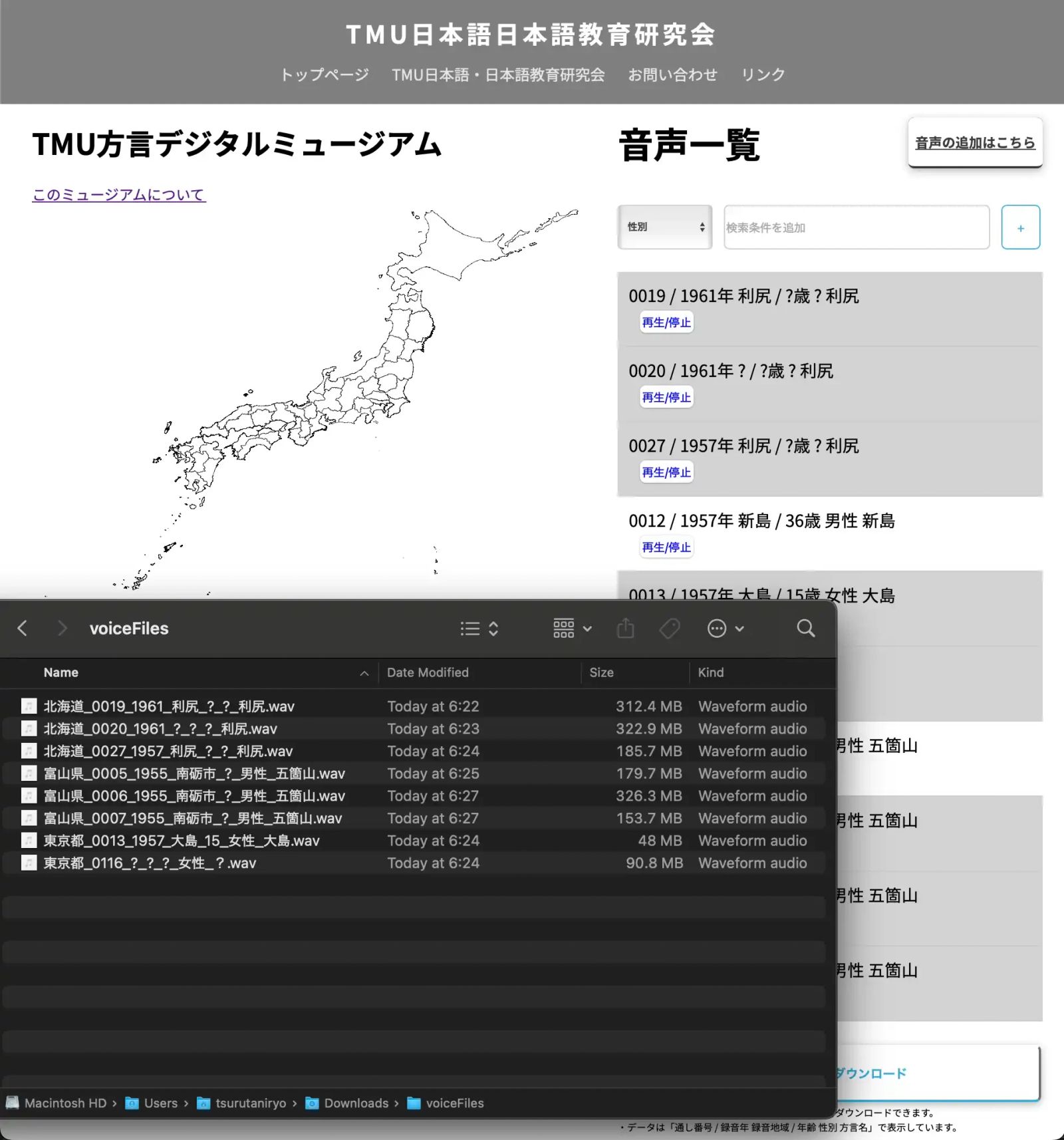The height and width of the screenshot is (1140, 1064).
Task: Click voiceFiles folder in the path bar
Action: click(446, 1103)
